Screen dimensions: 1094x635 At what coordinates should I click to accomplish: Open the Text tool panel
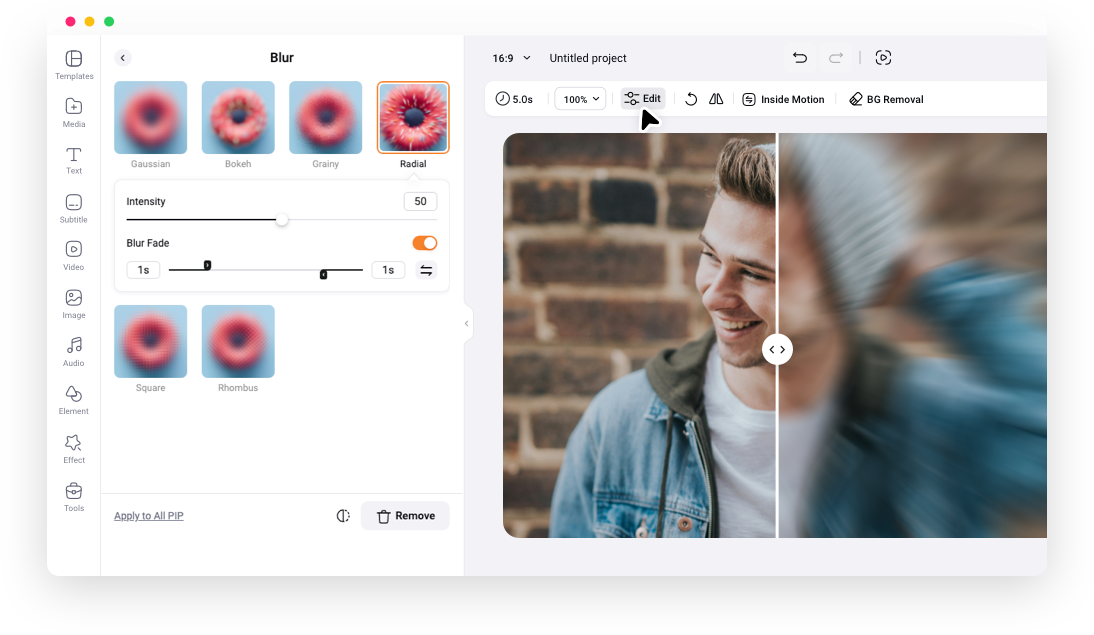coord(73,159)
